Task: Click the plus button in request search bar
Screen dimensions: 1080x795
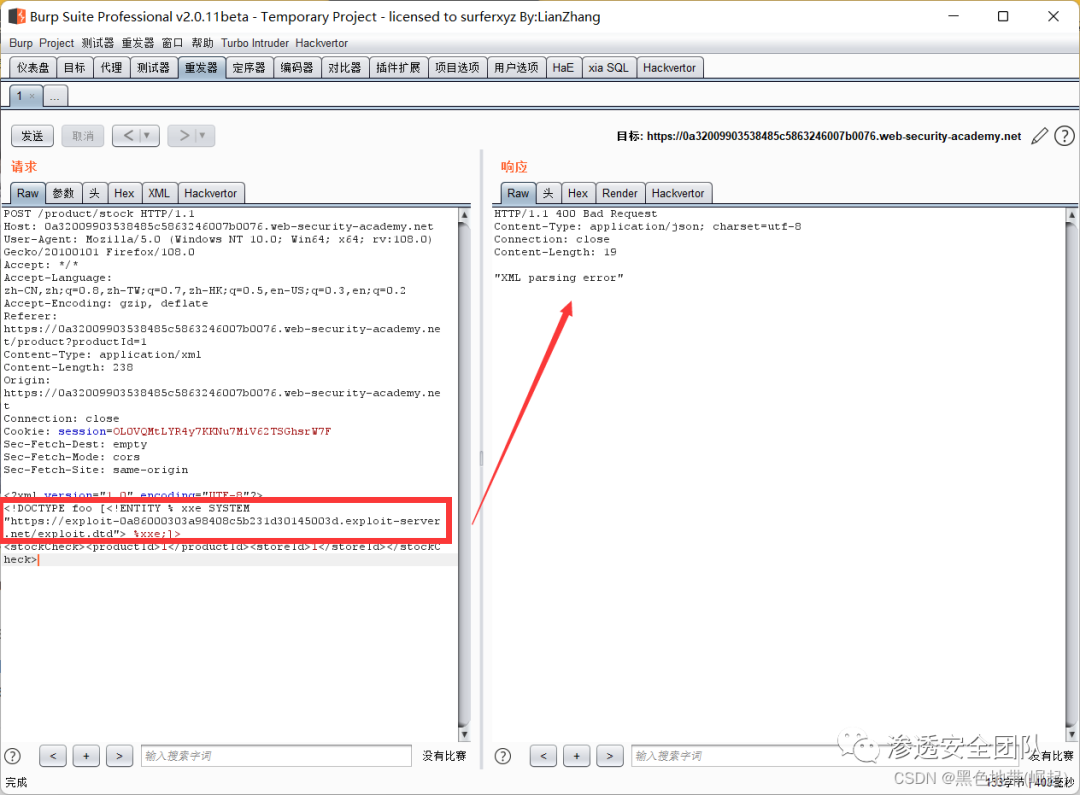Action: click(x=86, y=756)
